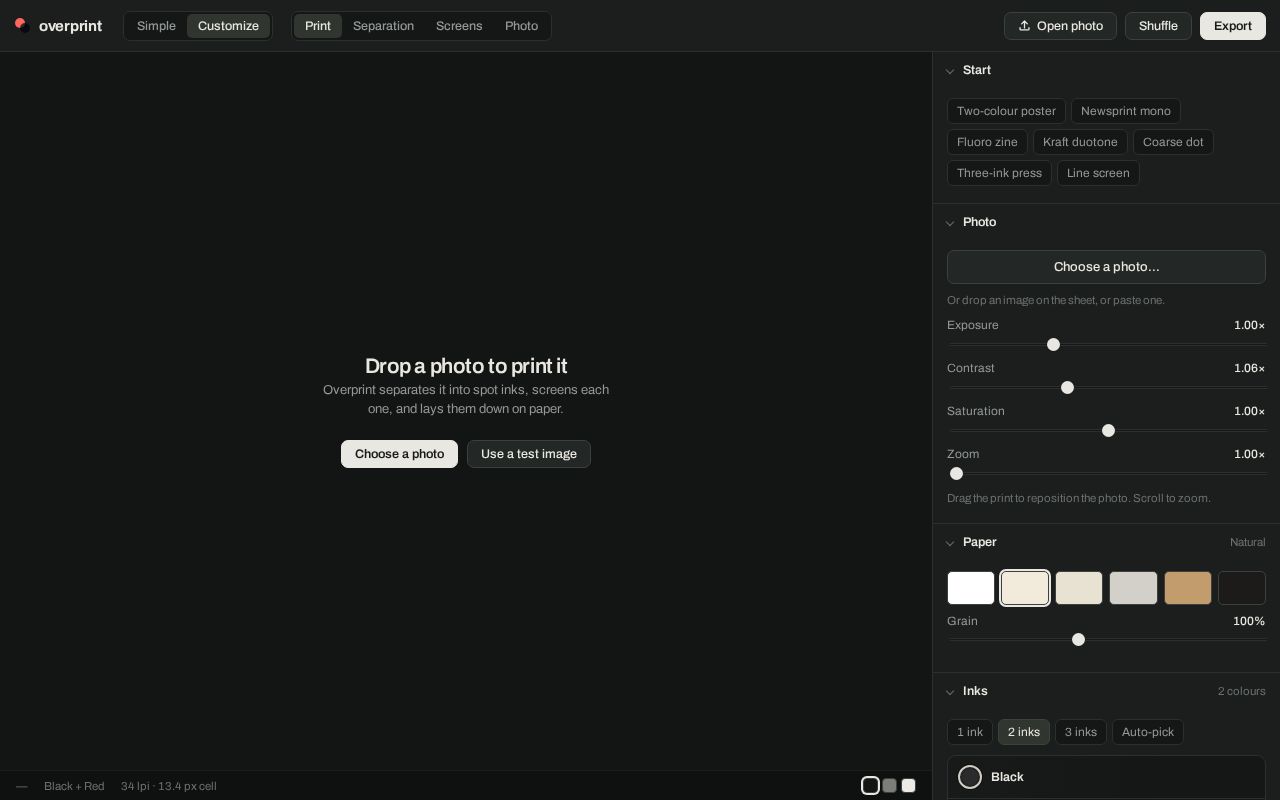Viewport: 1280px width, 800px height.
Task: Apply the Two-colour poster preset
Action: [1006, 111]
